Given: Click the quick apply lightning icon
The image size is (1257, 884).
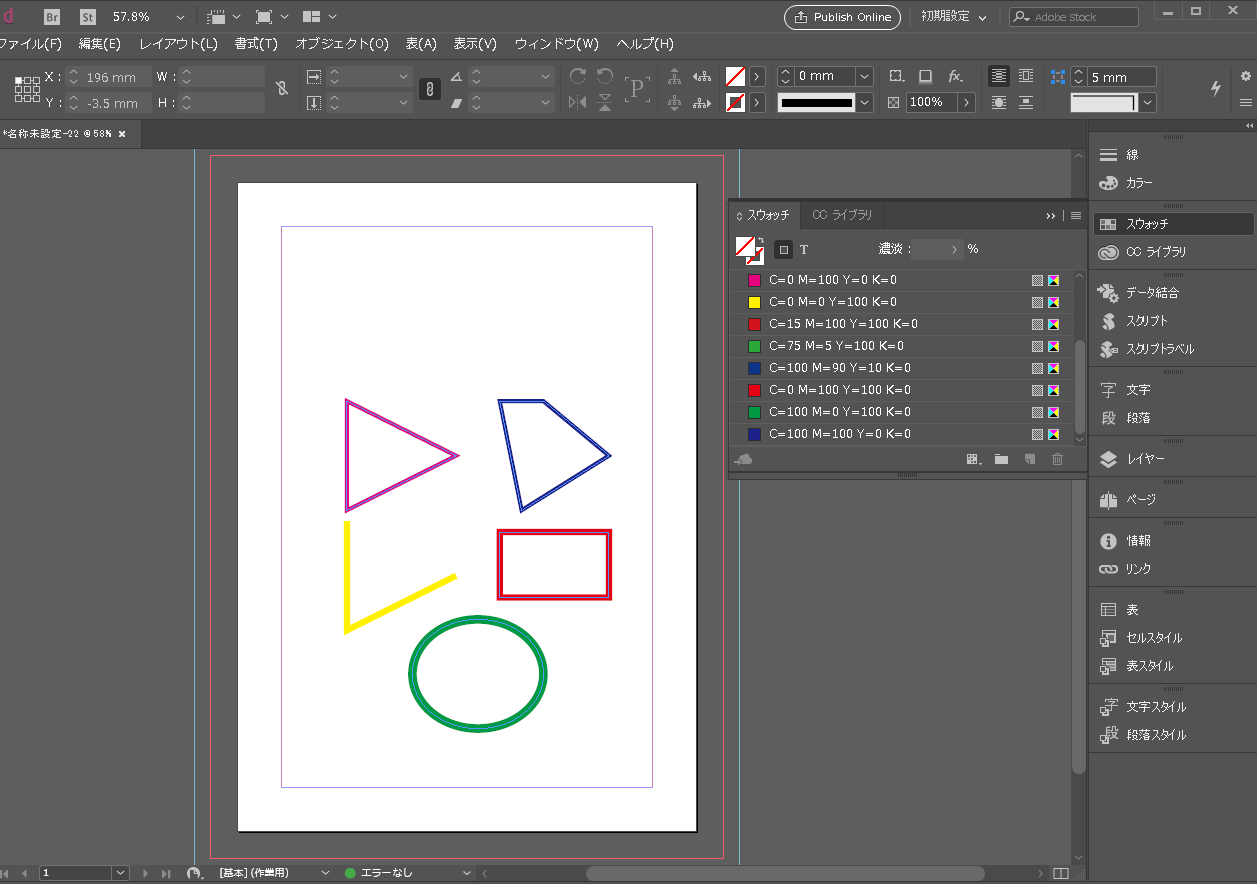Looking at the screenshot, I should point(1216,88).
